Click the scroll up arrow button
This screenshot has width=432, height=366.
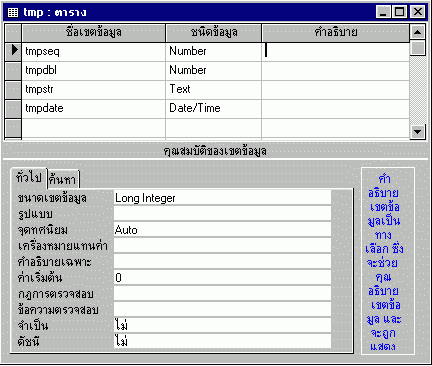click(x=417, y=32)
